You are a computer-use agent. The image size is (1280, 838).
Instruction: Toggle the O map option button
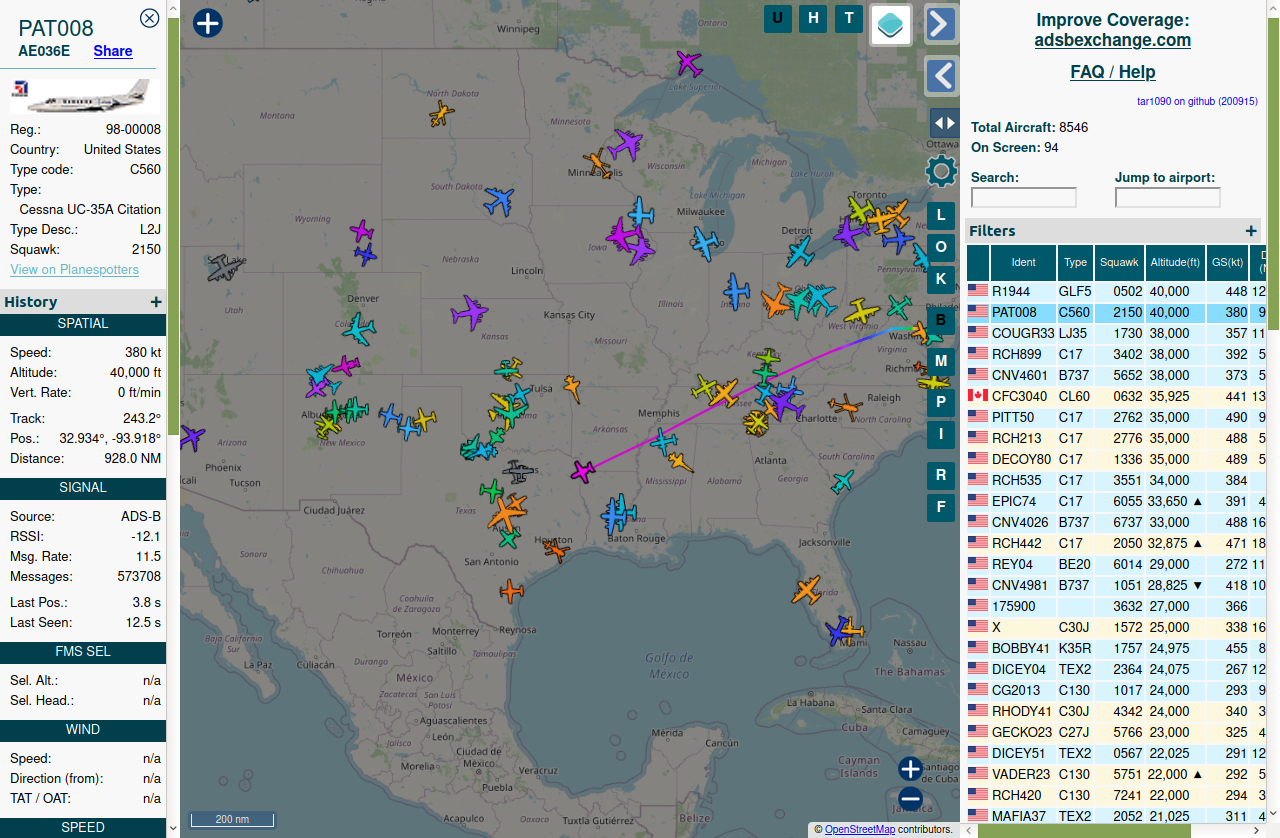click(x=941, y=246)
